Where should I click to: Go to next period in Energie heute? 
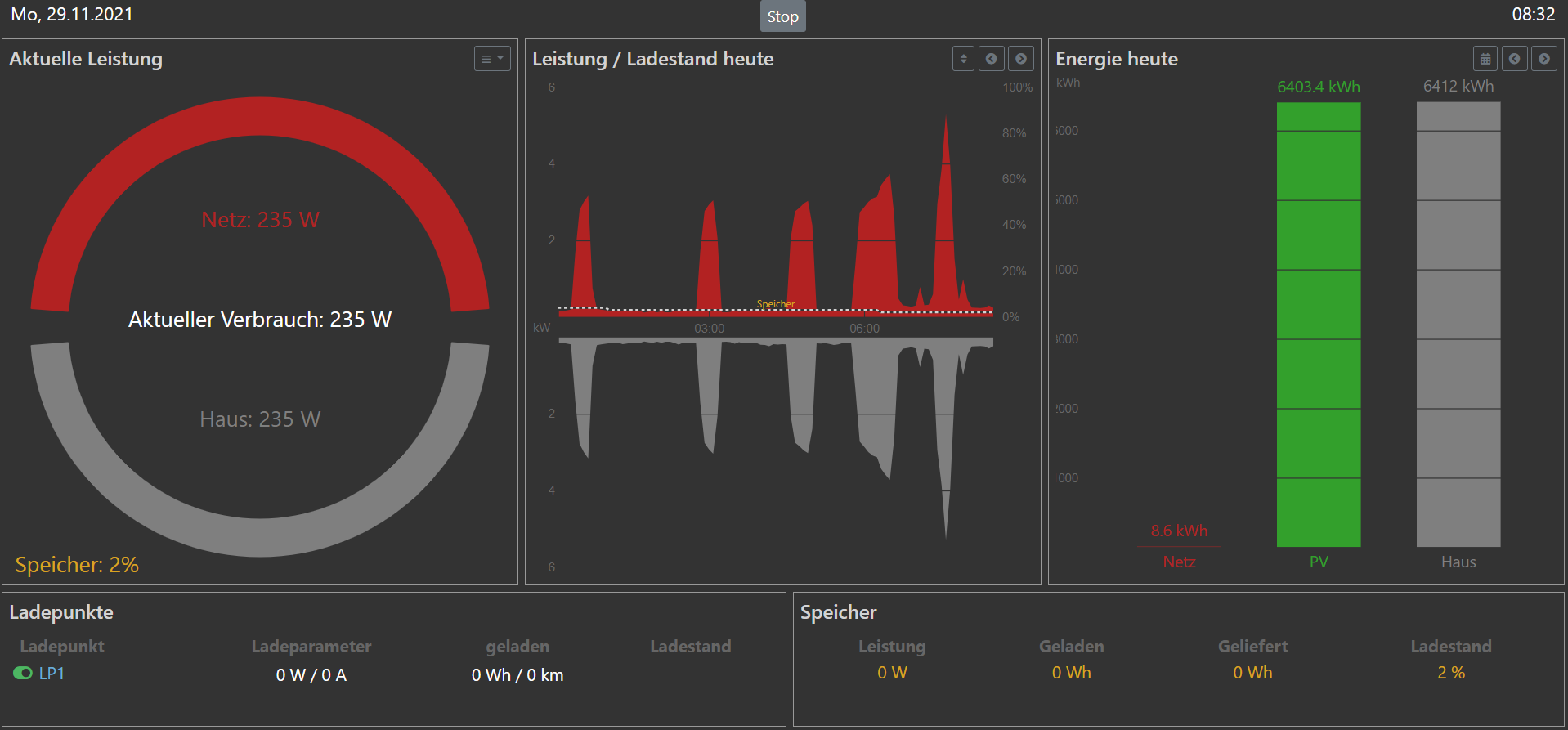tap(1544, 59)
